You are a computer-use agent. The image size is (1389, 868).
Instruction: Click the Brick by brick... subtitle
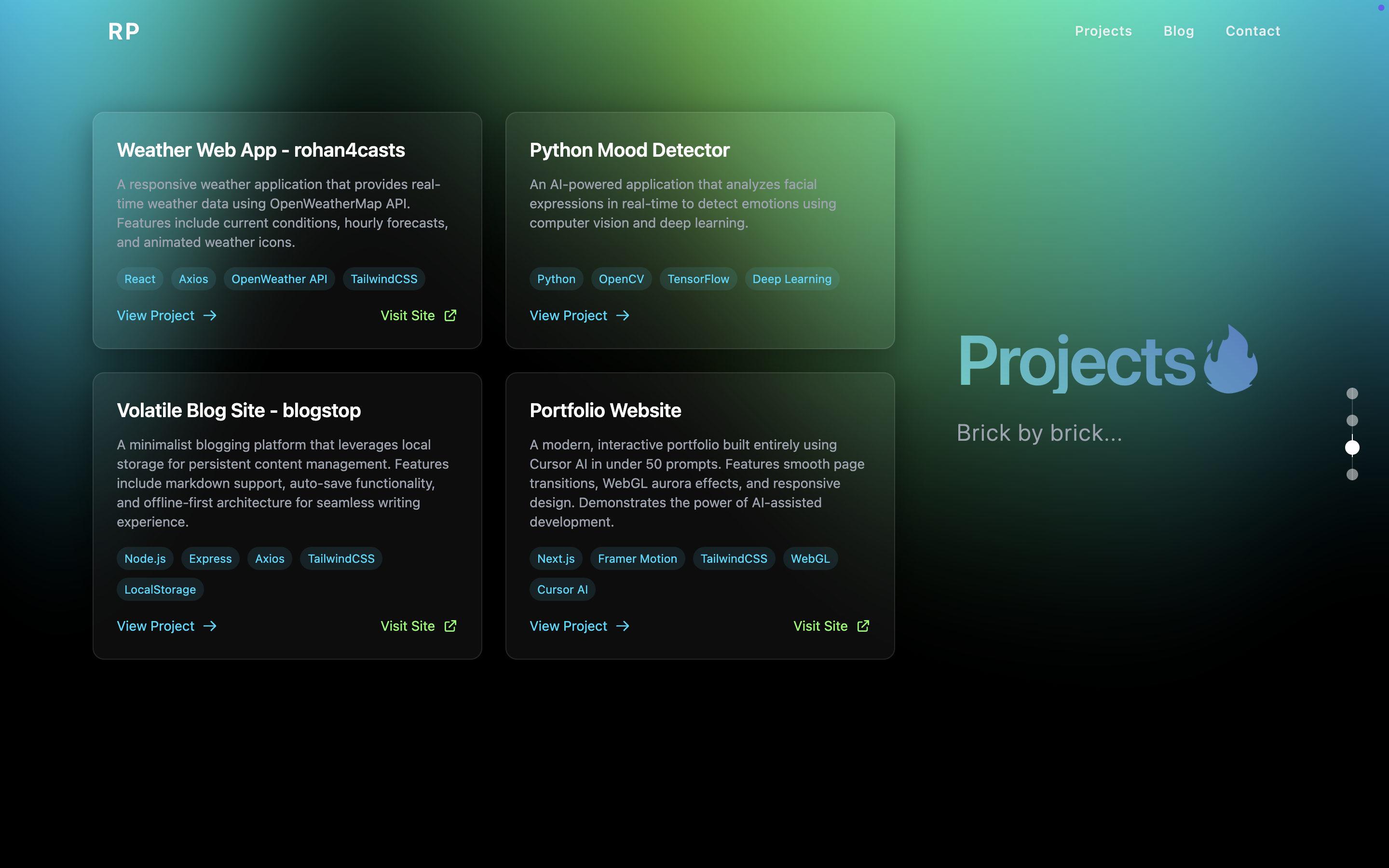coord(1039,434)
